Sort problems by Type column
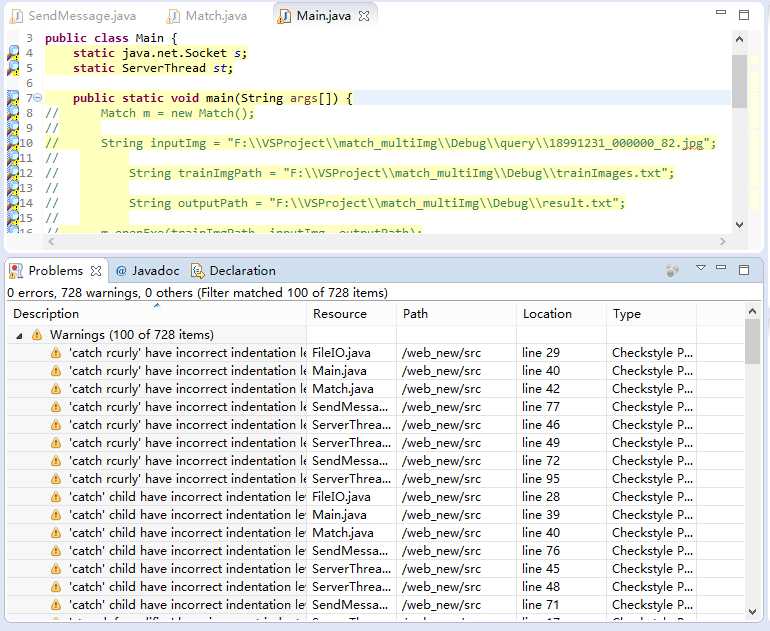 (651, 314)
